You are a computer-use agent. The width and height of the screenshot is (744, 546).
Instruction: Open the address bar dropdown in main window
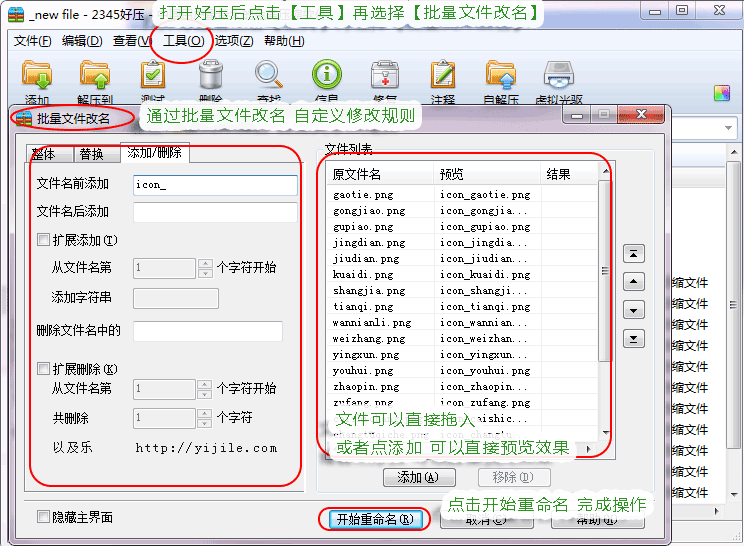tap(728, 128)
